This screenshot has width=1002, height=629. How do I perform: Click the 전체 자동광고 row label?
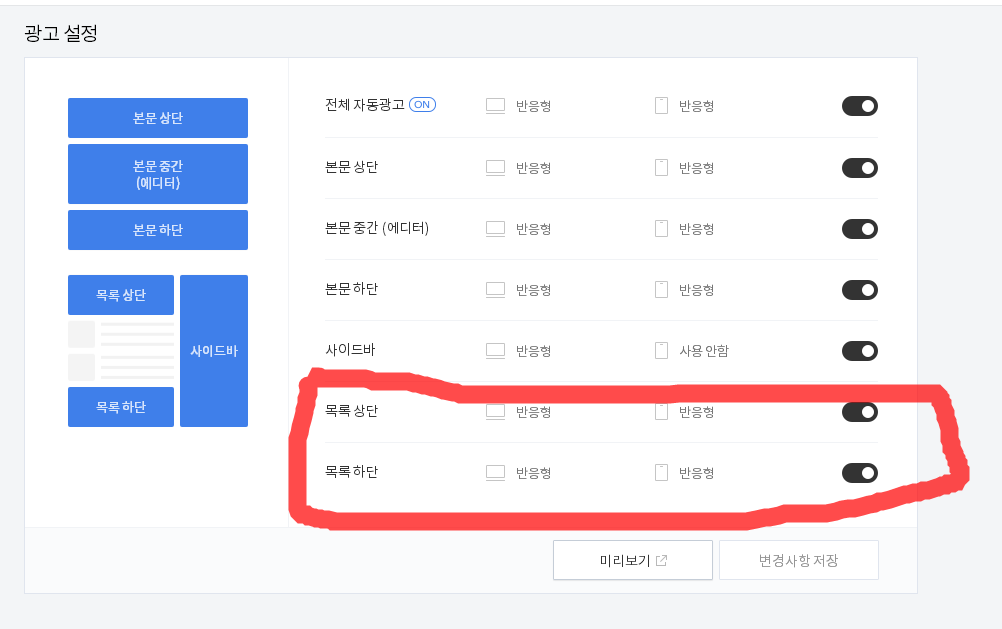(x=365, y=105)
